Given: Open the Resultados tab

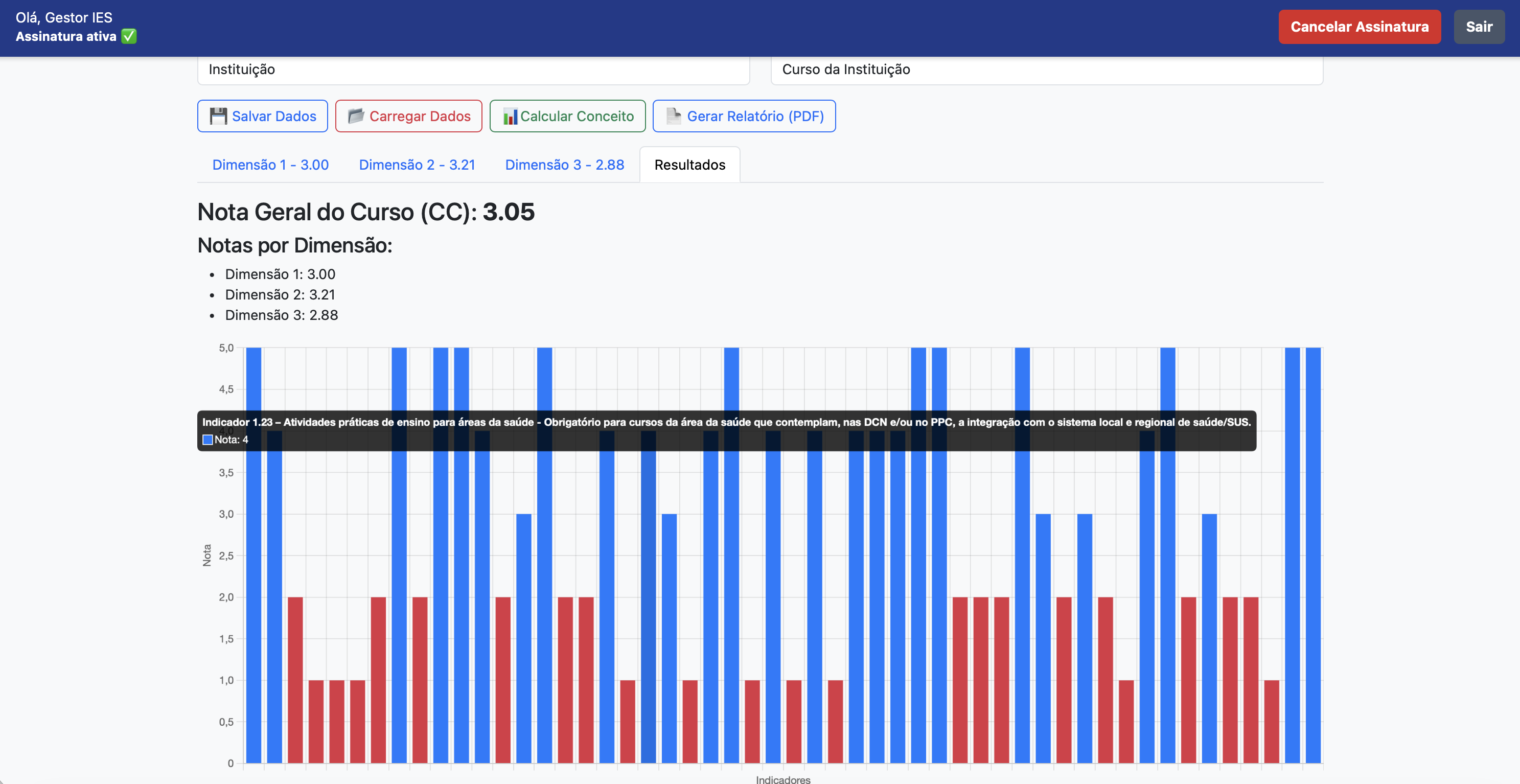Looking at the screenshot, I should click(x=689, y=165).
